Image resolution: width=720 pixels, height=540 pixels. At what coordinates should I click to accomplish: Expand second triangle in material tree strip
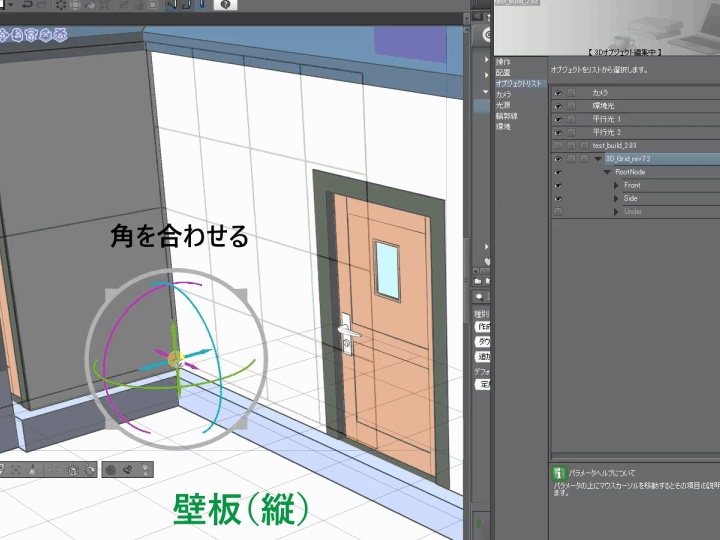pyautogui.click(x=486, y=75)
